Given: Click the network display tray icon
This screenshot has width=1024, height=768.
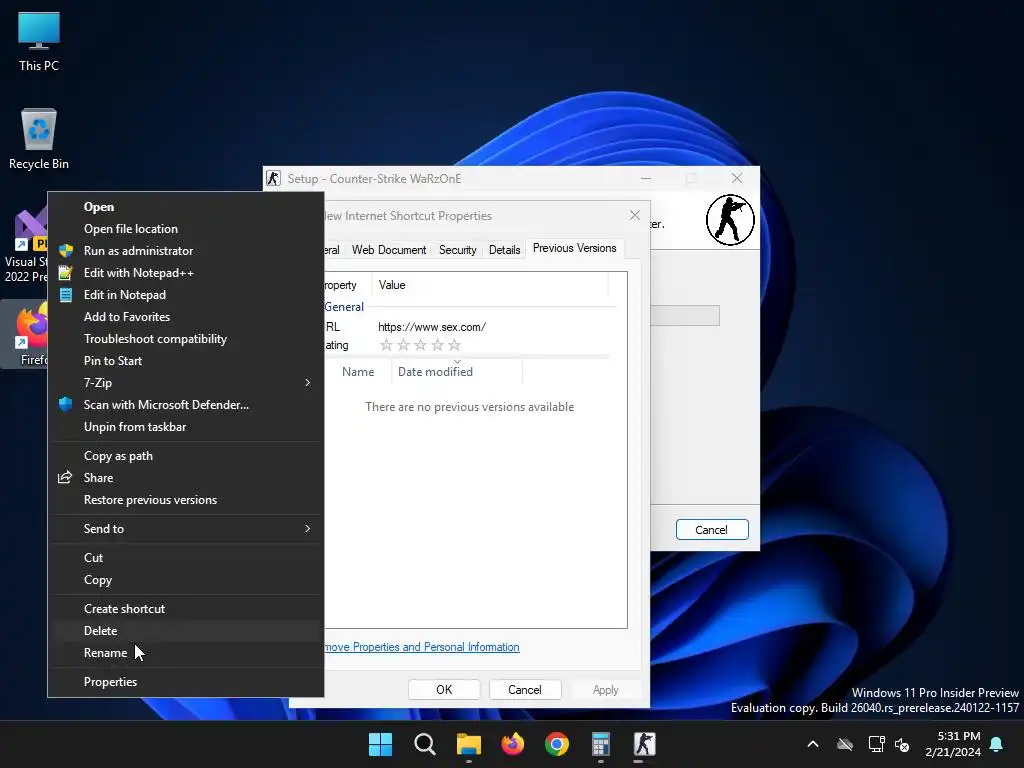Looking at the screenshot, I should (x=876, y=744).
